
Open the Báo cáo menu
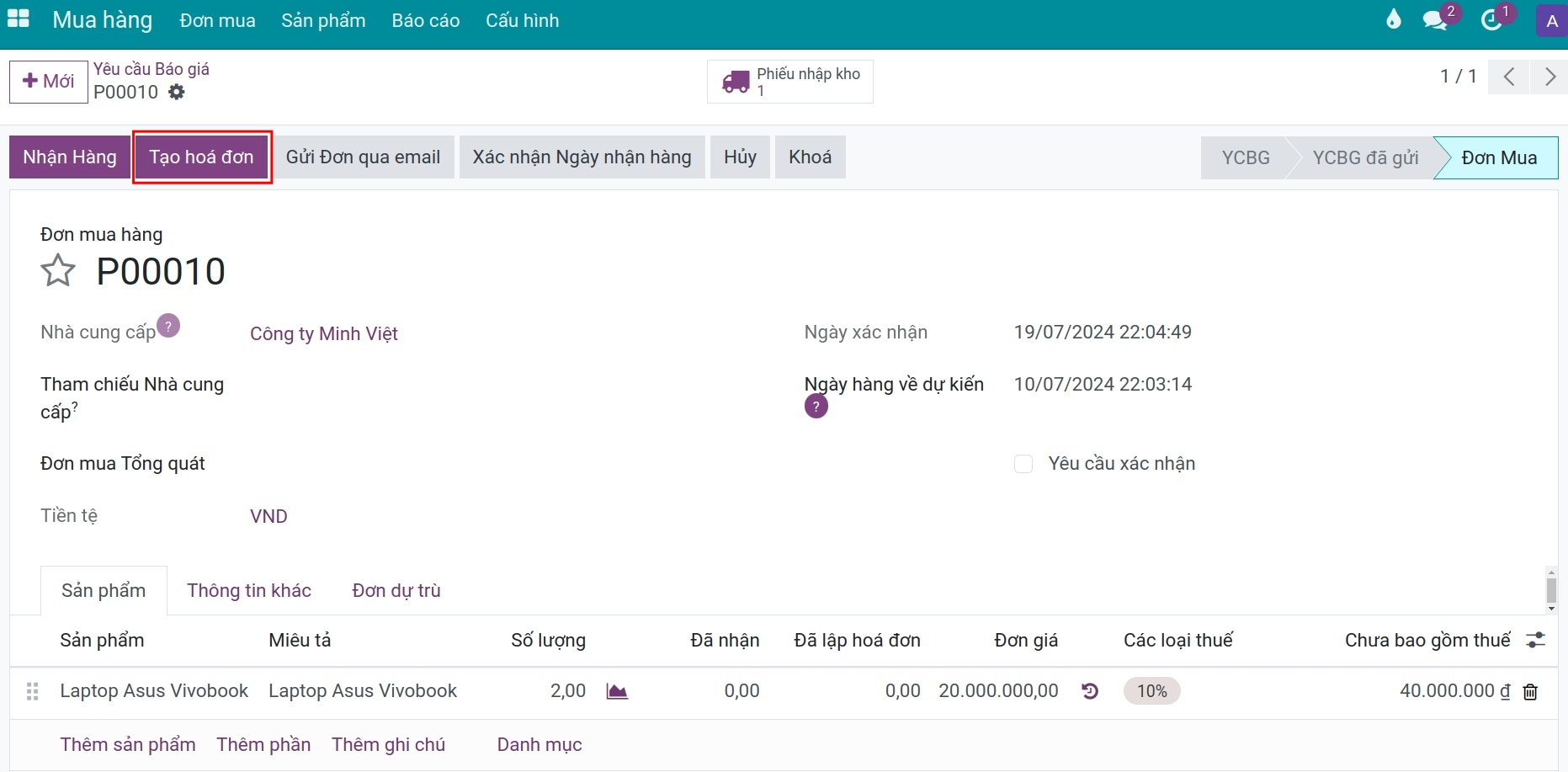(426, 20)
